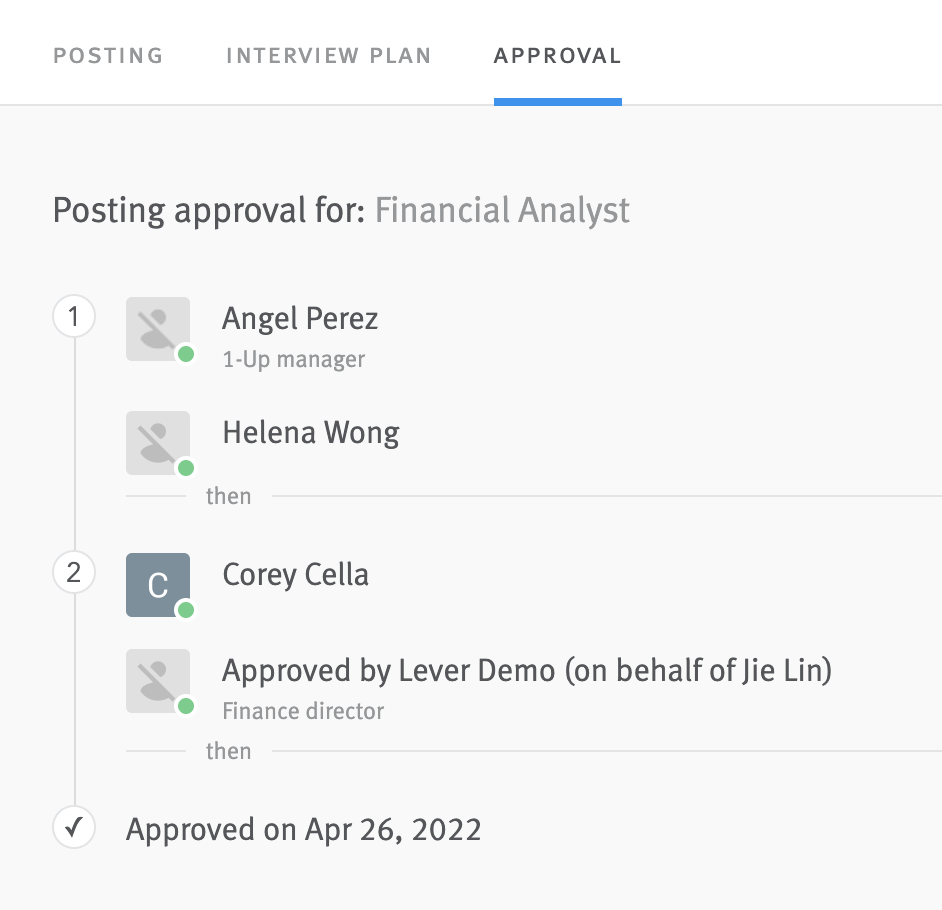Screen dimensions: 942x910
Task: Select Corey Cella's avatar initial icon
Action: (157, 585)
